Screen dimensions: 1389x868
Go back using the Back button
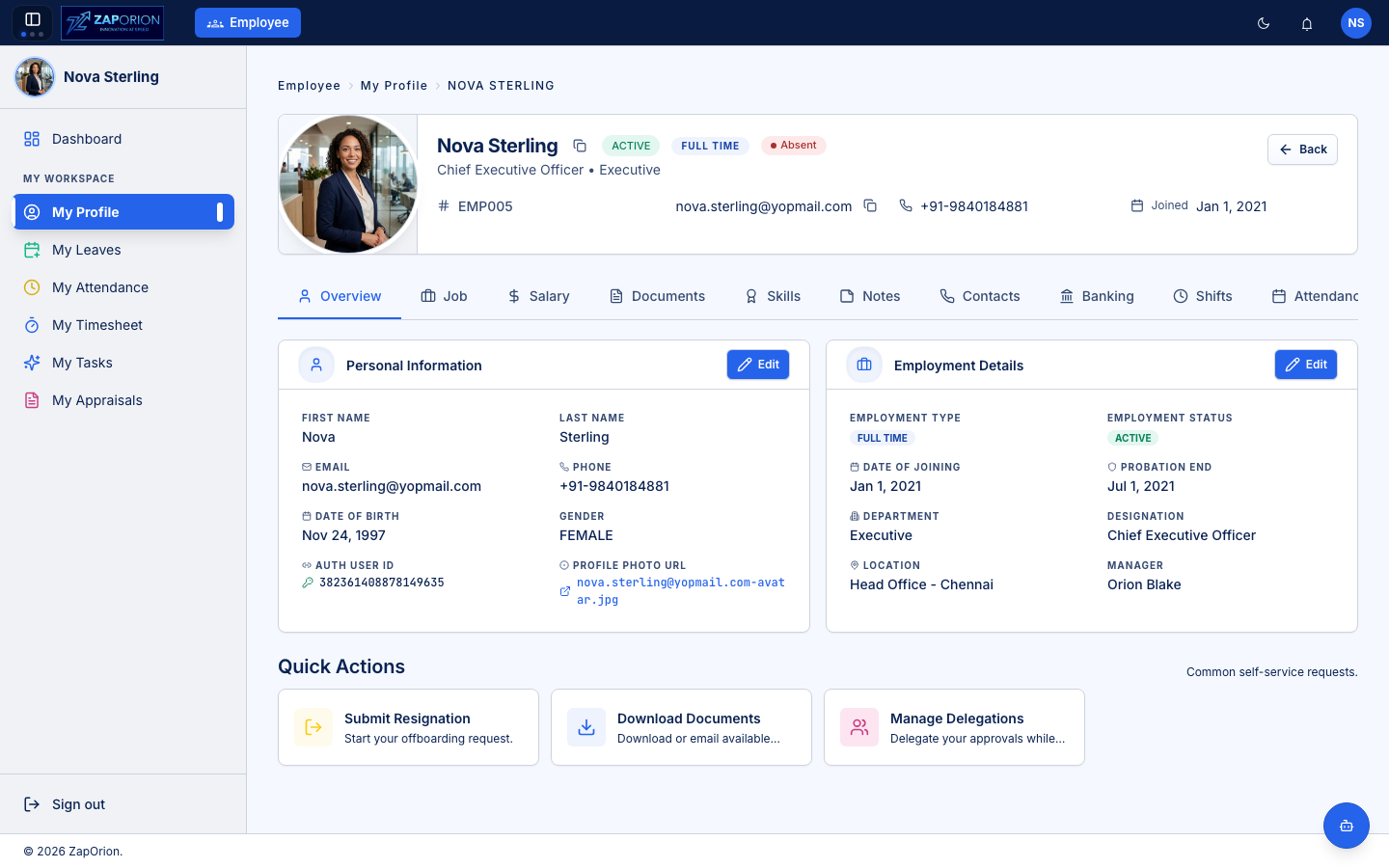[1302, 149]
